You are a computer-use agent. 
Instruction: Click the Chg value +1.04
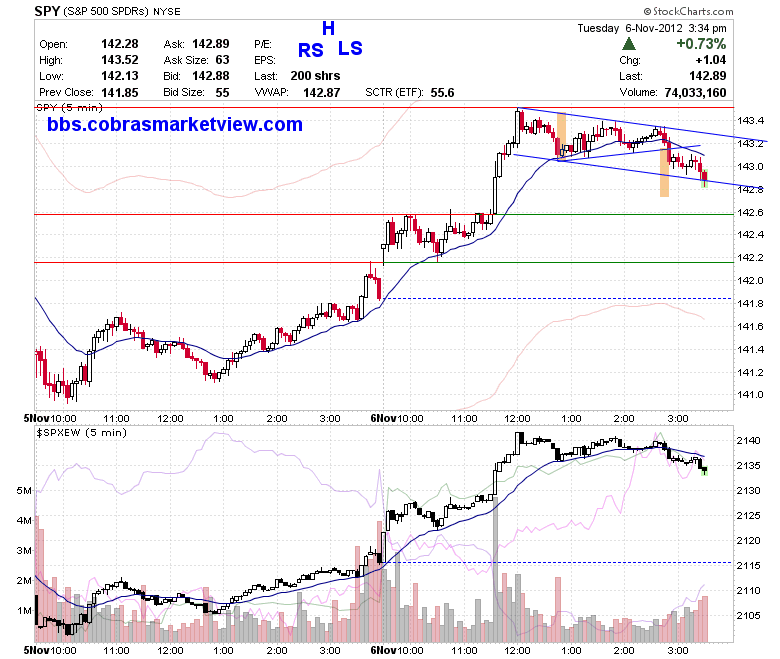(711, 60)
